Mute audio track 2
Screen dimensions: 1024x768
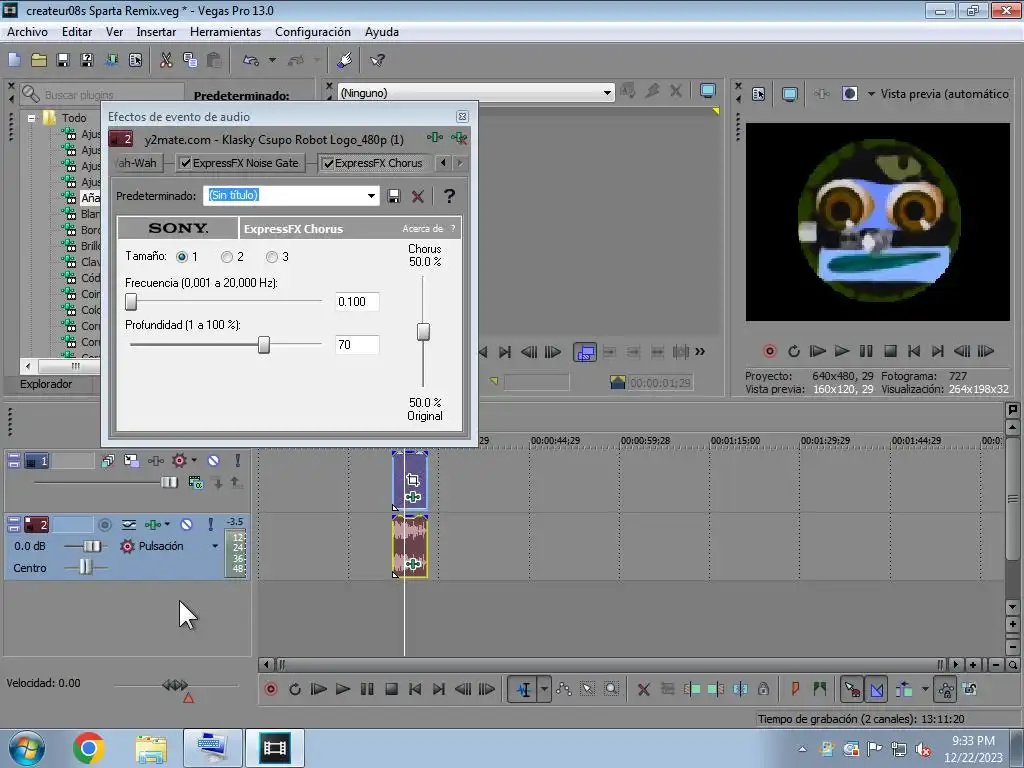click(186, 524)
